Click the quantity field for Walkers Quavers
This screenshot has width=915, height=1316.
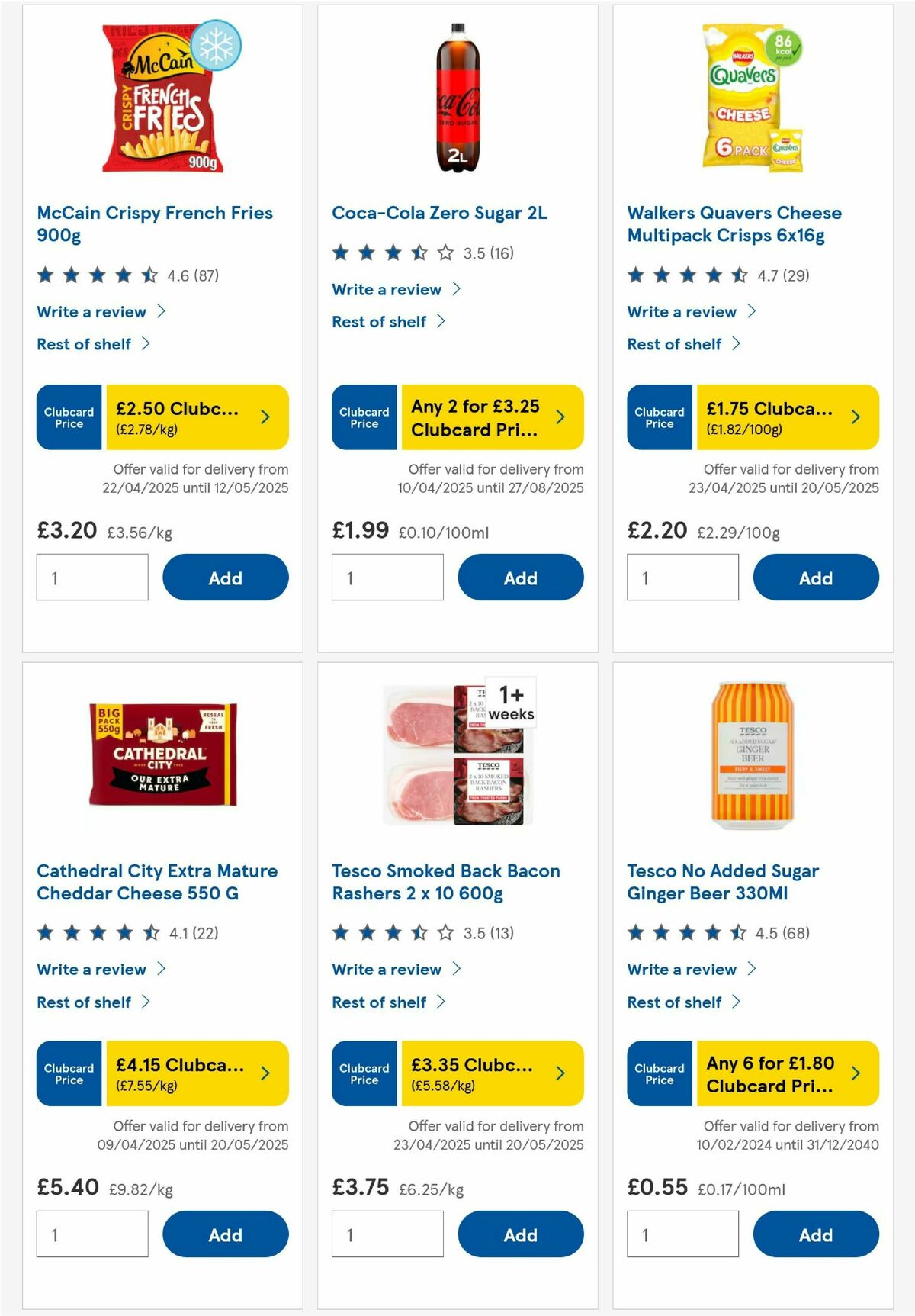click(x=682, y=578)
